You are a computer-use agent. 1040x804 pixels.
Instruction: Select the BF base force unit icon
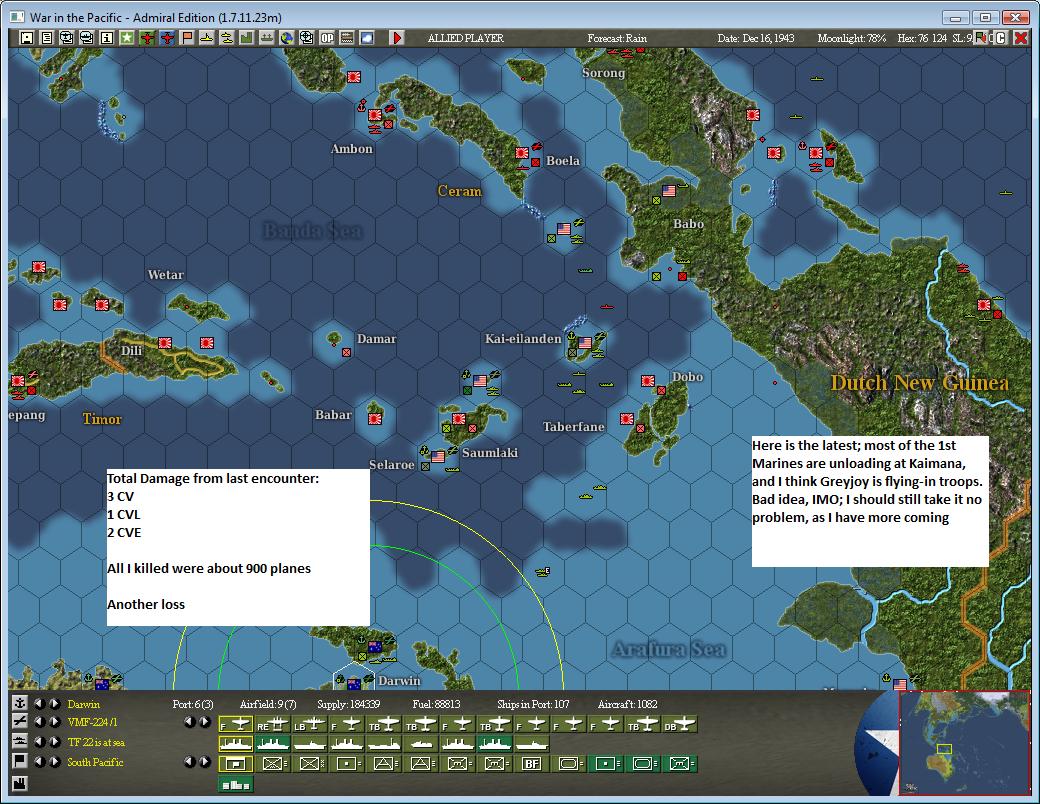[532, 764]
